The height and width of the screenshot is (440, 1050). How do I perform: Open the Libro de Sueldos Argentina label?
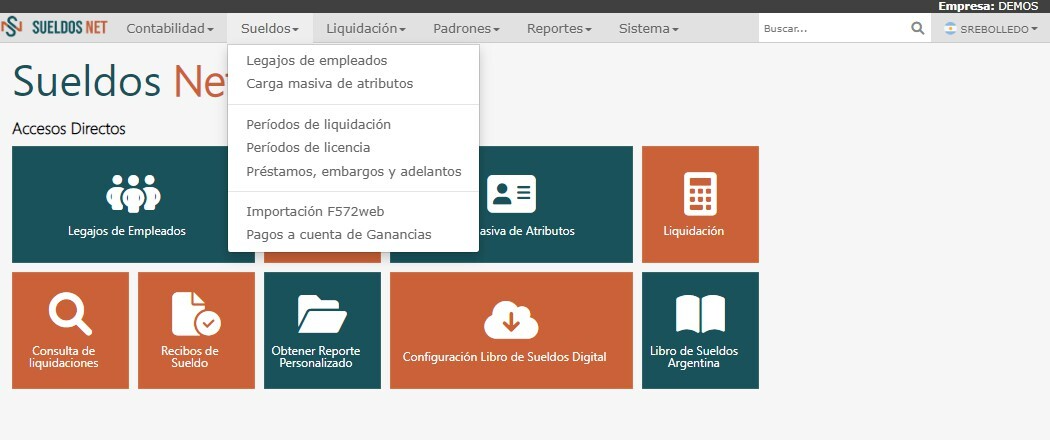(x=694, y=357)
